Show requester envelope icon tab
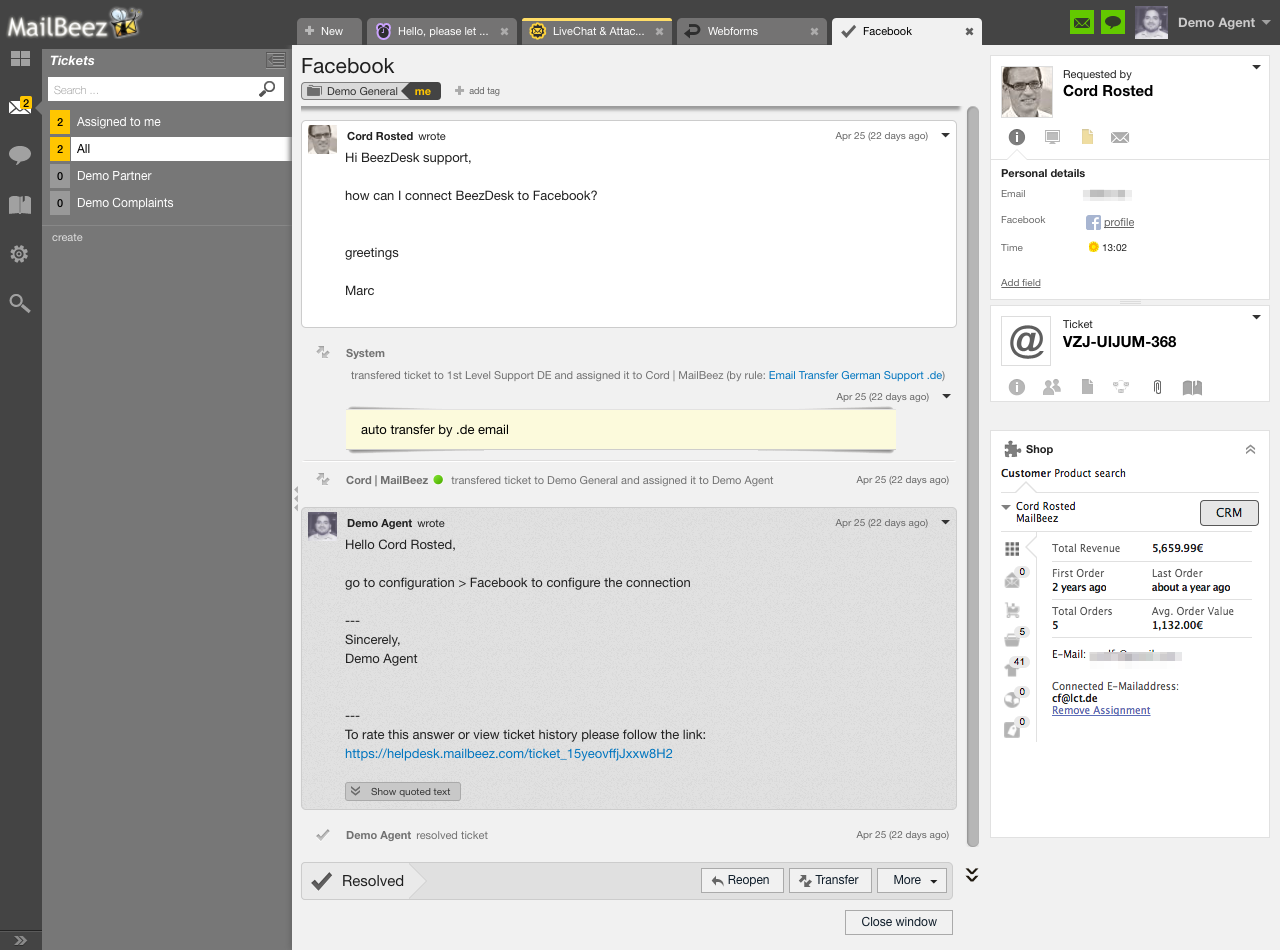The image size is (1280, 950). point(1120,137)
